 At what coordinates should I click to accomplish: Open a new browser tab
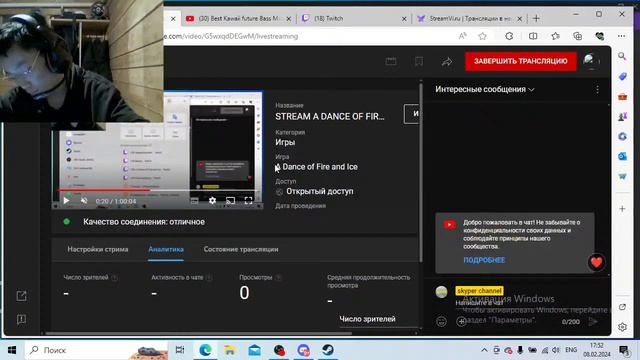(536, 18)
